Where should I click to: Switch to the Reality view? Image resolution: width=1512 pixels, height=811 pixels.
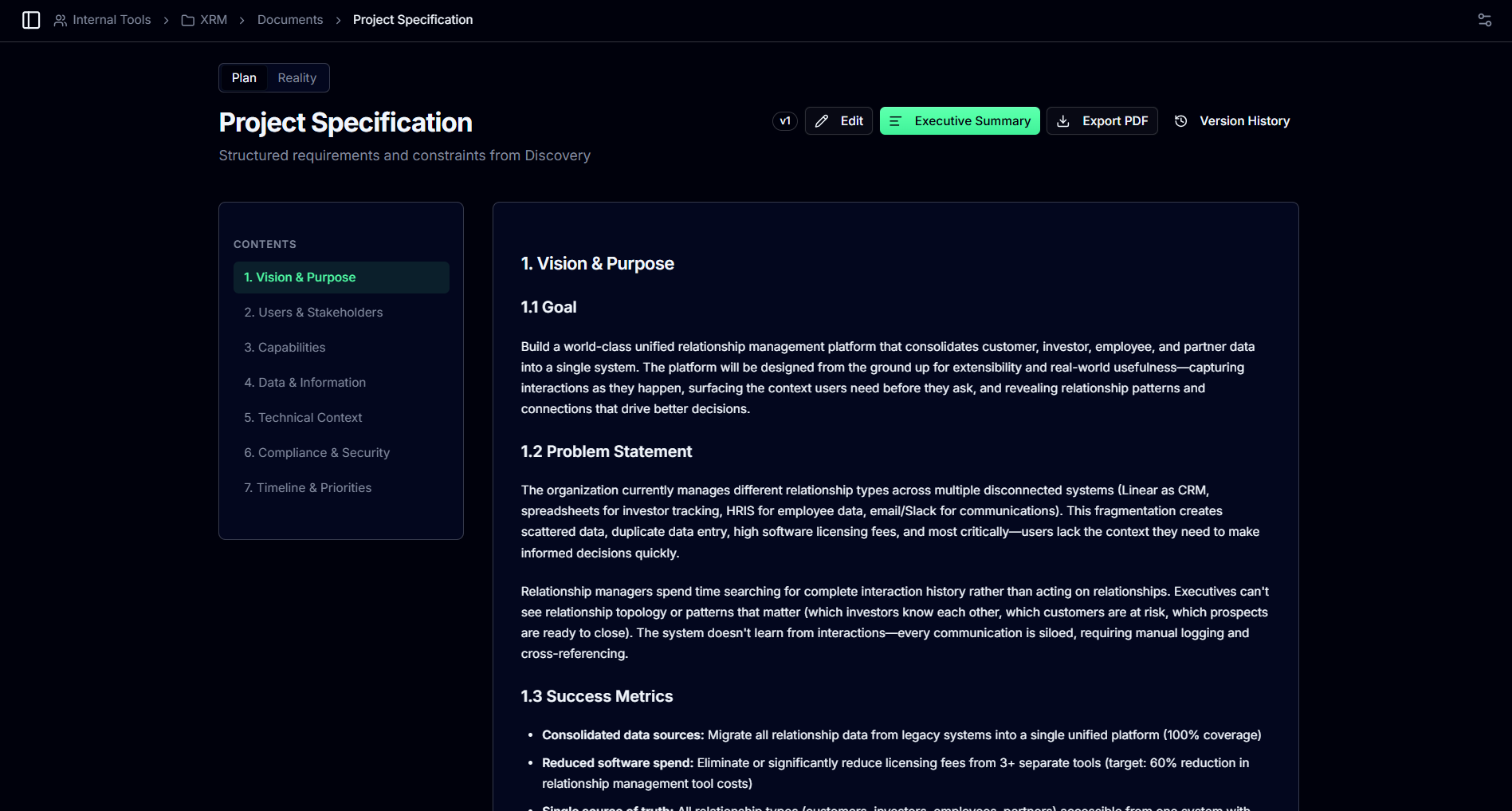point(297,78)
